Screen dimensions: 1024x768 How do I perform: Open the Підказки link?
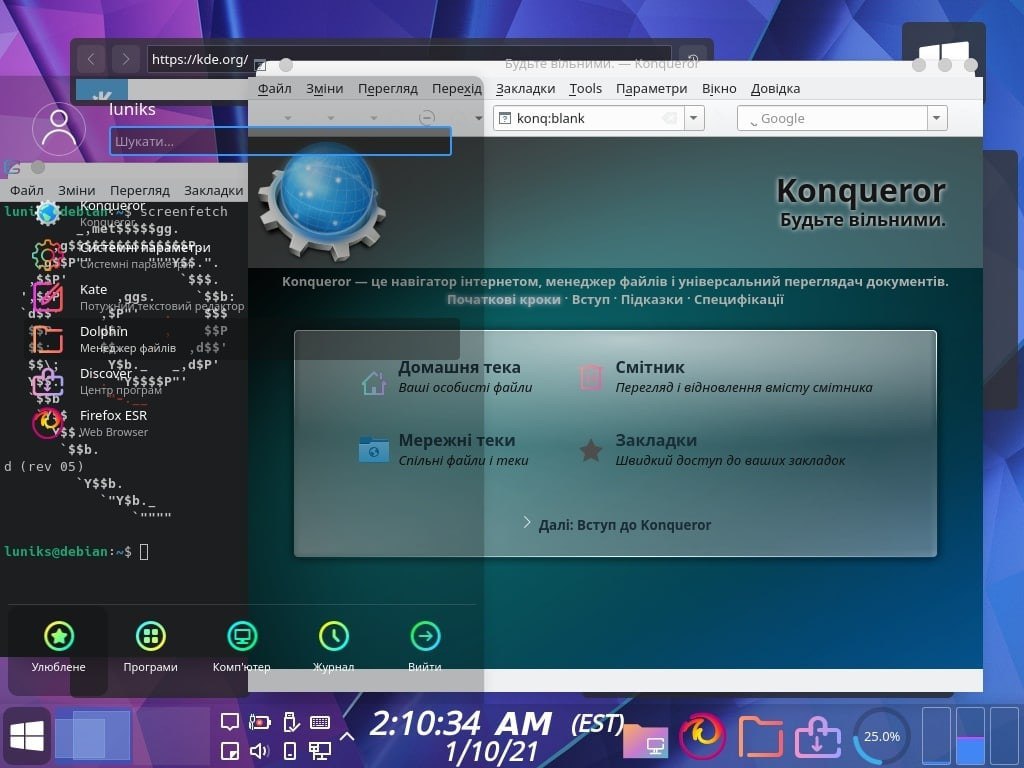(x=652, y=299)
